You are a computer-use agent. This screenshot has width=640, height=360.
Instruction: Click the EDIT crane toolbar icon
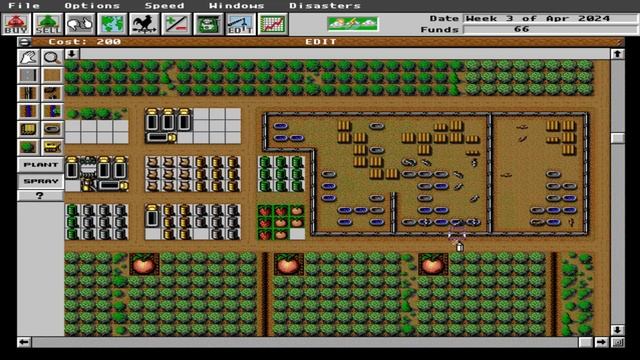[x=240, y=24]
